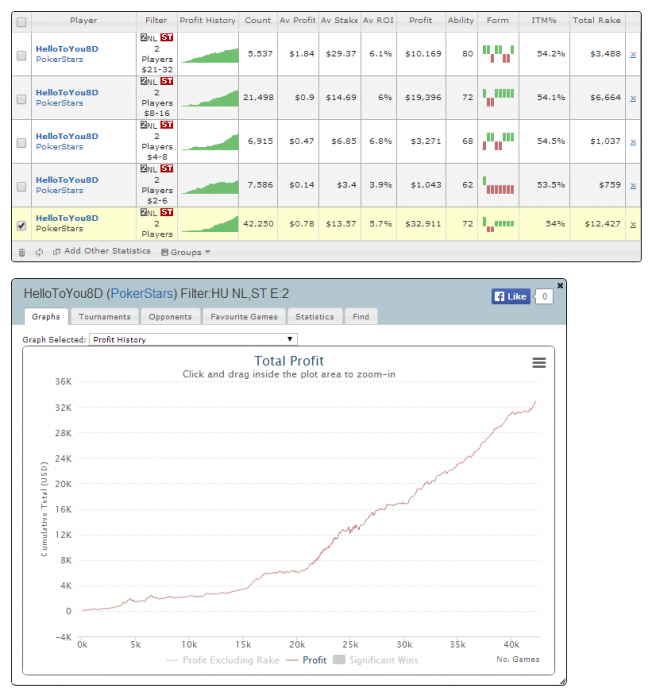Image resolution: width=652 pixels, height=700 pixels.
Task: Toggle Significant Wins legend series
Action: (x=376, y=660)
